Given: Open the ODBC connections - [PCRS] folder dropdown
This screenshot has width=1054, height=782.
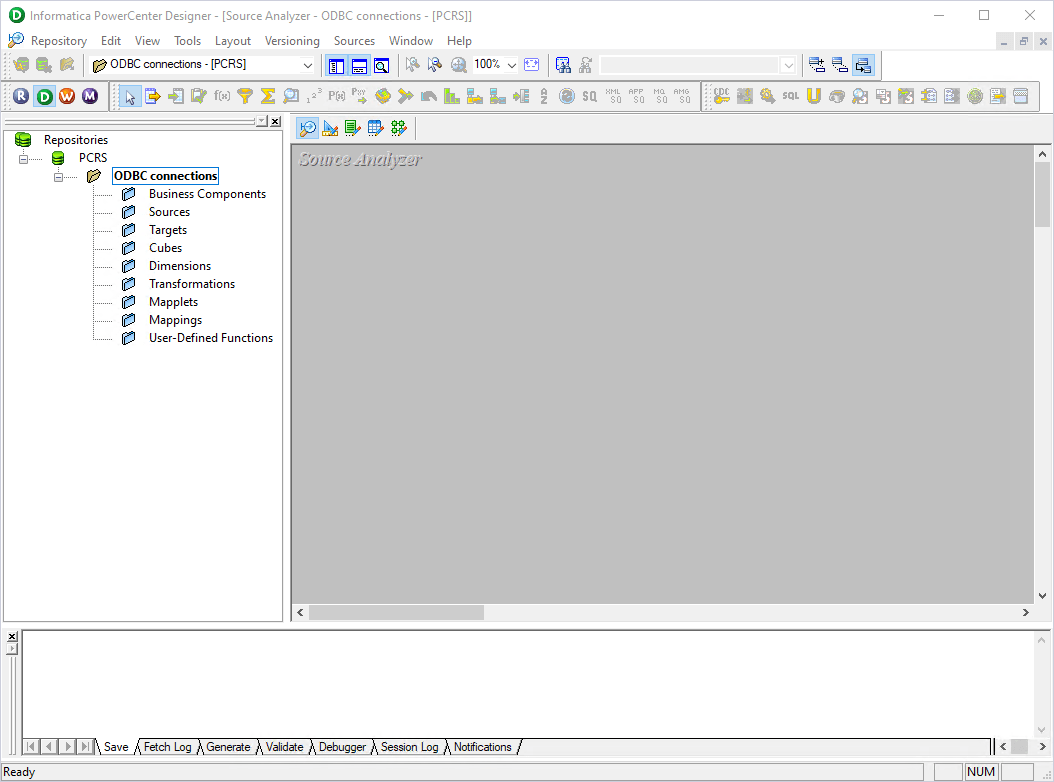Looking at the screenshot, I should coord(307,65).
